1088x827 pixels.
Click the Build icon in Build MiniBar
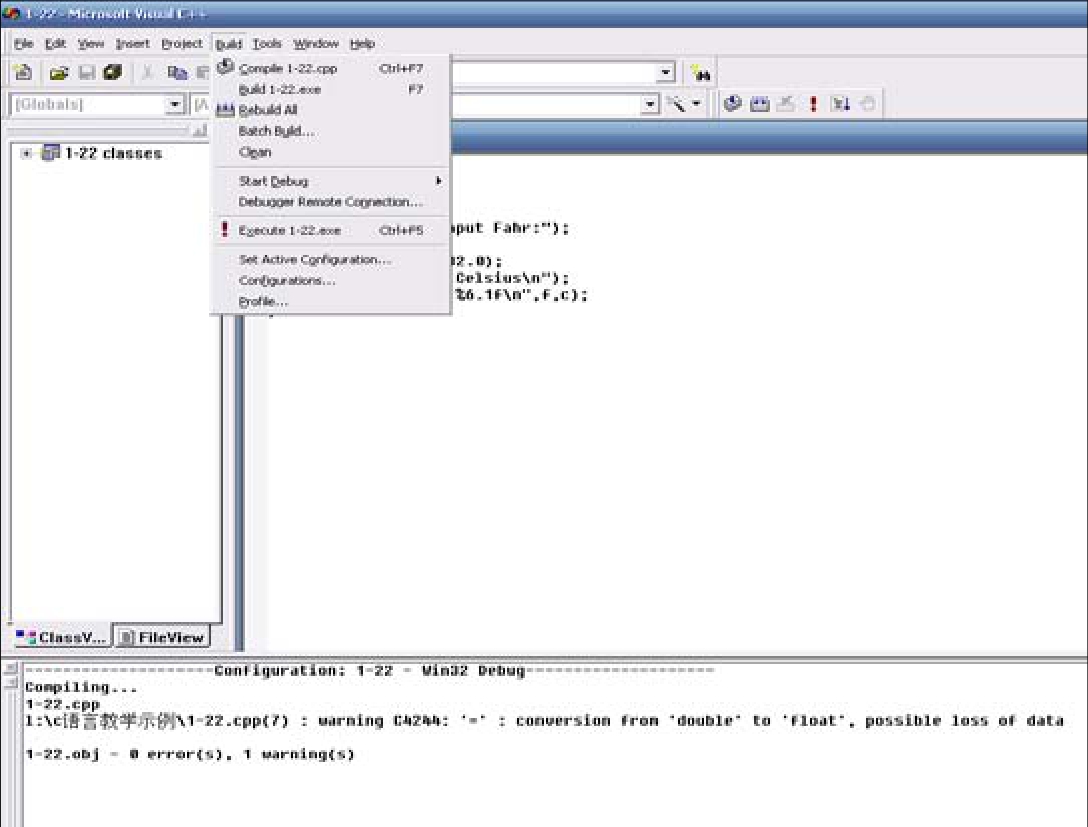tap(759, 104)
